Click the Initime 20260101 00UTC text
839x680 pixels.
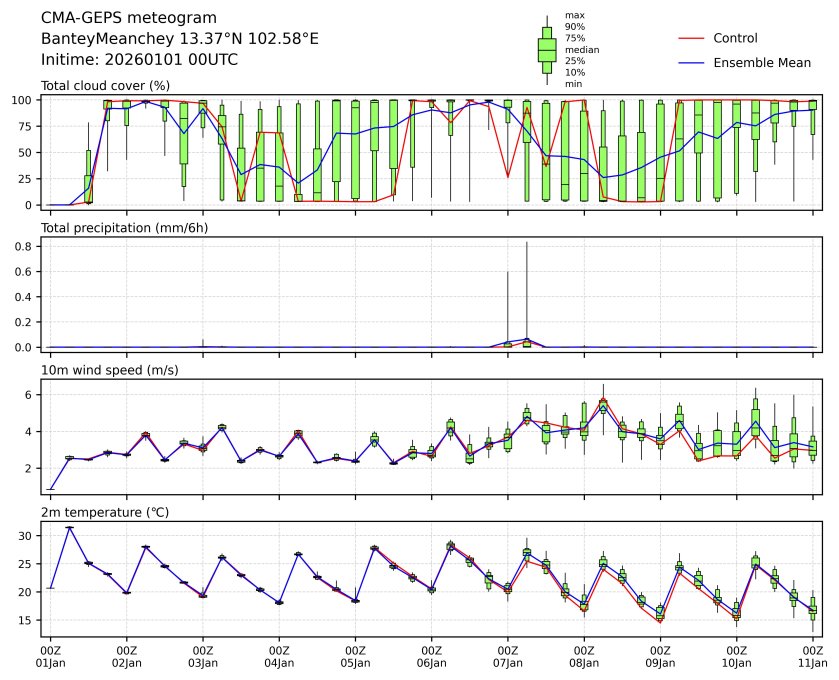[x=139, y=59]
